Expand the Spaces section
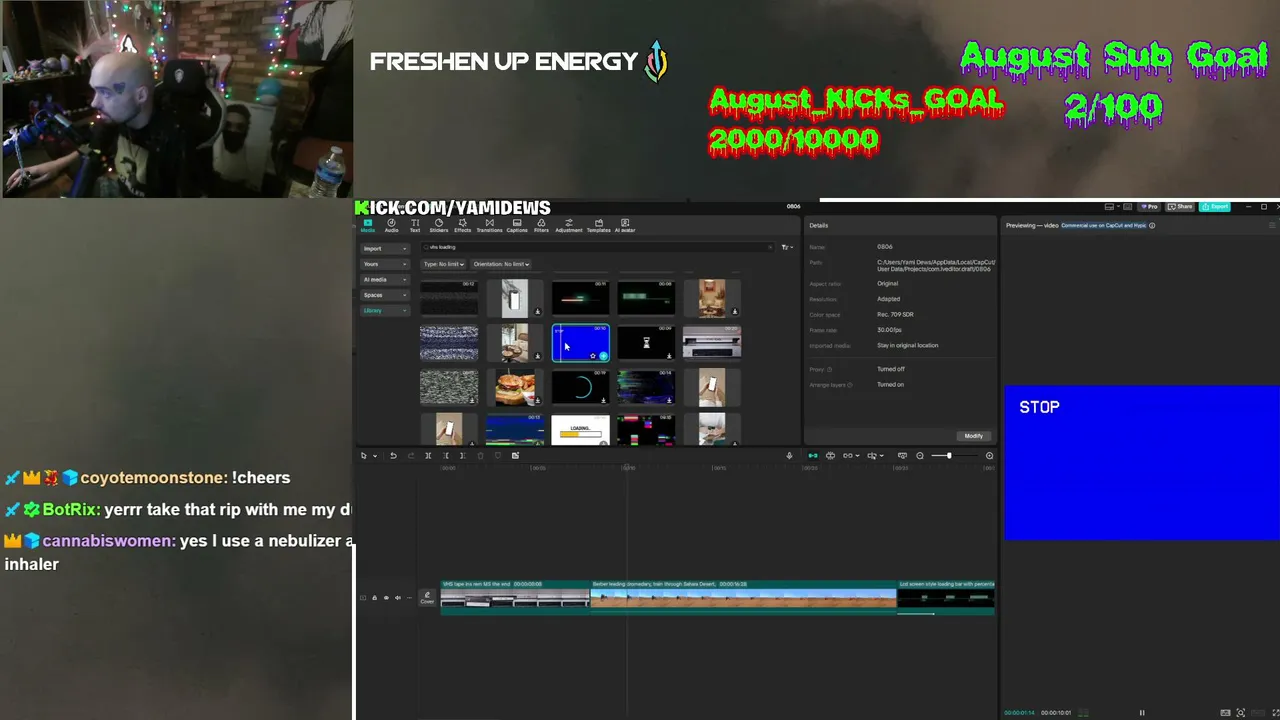Screen dimensions: 1280x720 tap(385, 295)
